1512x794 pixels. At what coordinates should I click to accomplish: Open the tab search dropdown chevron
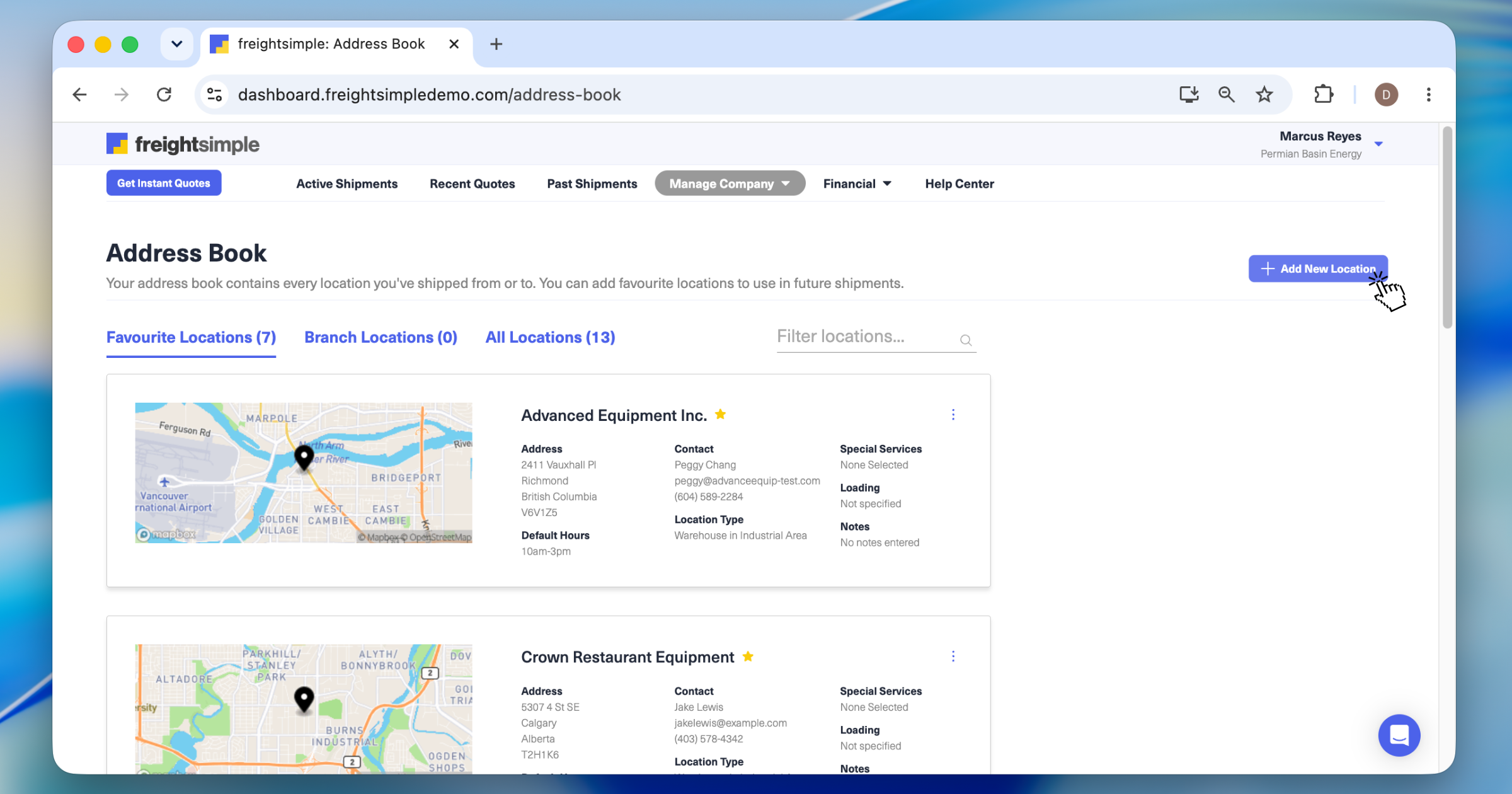(x=176, y=44)
